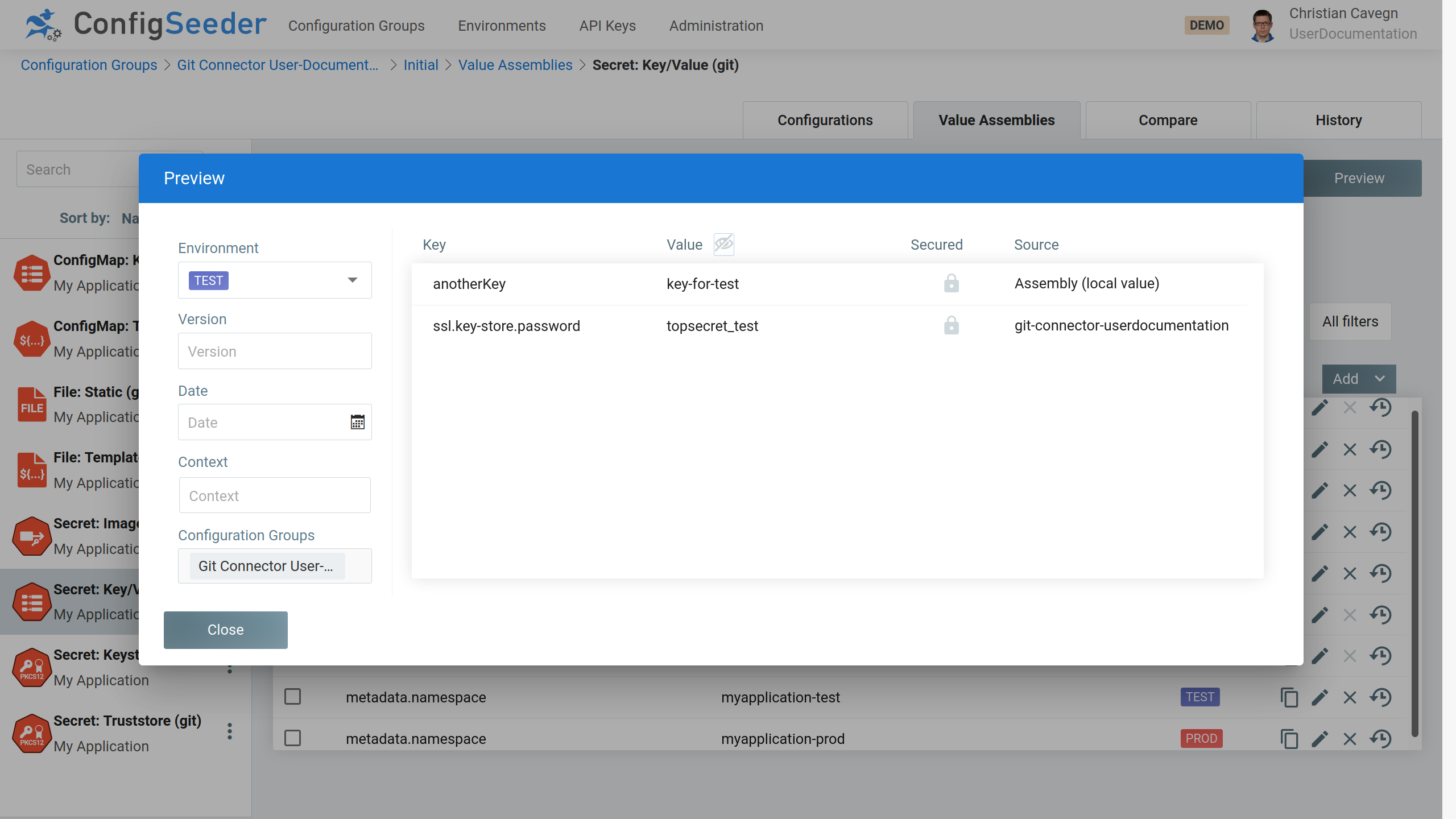
Task: Open the Administration menu
Action: (x=716, y=26)
